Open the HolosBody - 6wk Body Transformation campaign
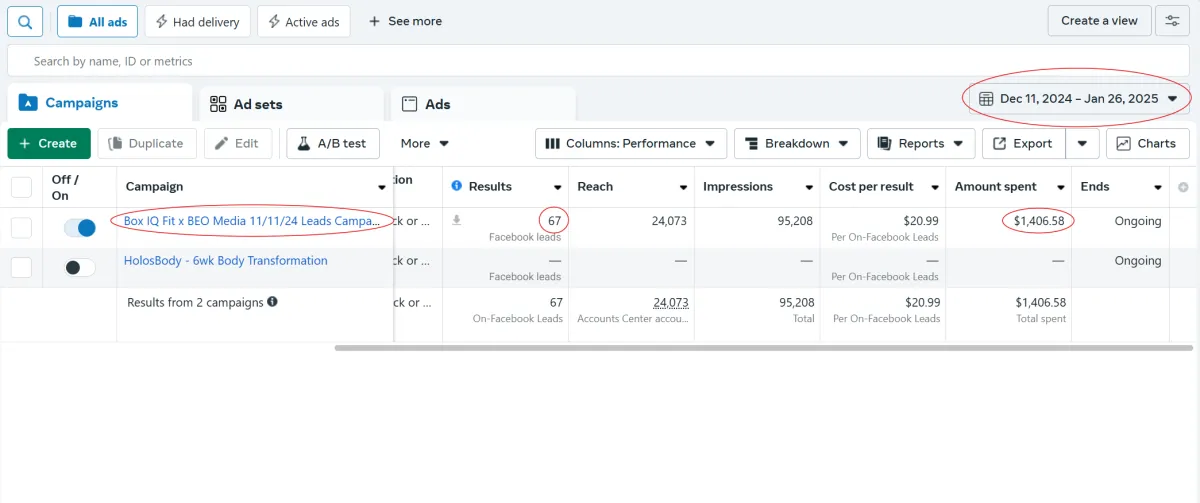The image size is (1200, 503). [x=225, y=261]
